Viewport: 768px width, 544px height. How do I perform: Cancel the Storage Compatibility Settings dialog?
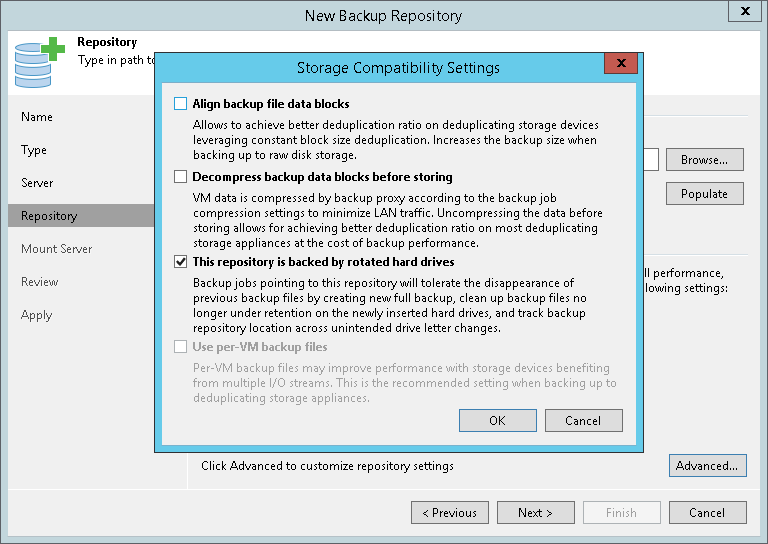583,421
